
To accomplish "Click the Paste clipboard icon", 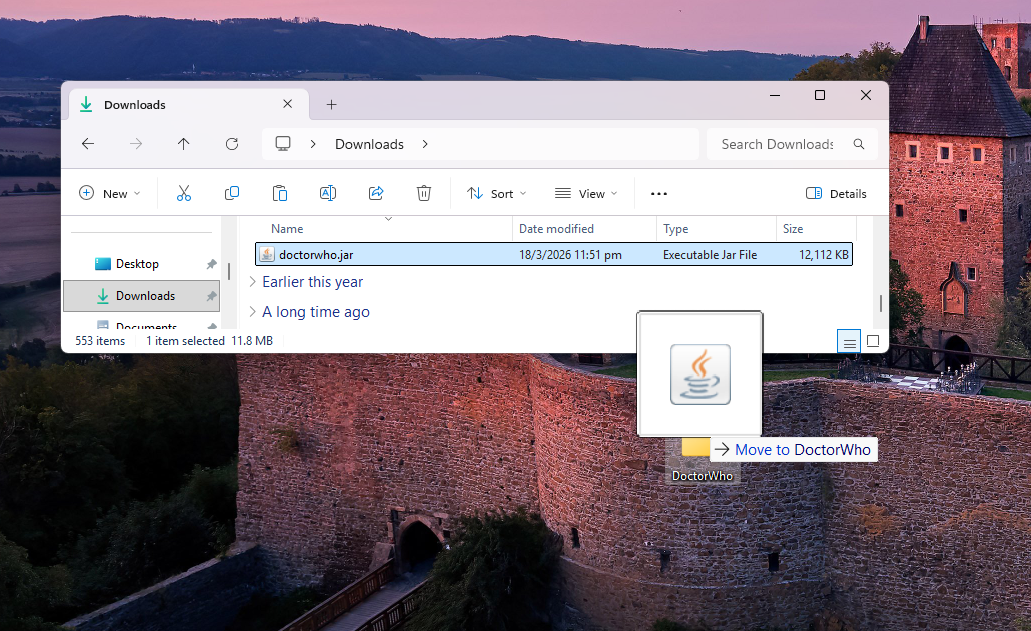I will click(280, 193).
